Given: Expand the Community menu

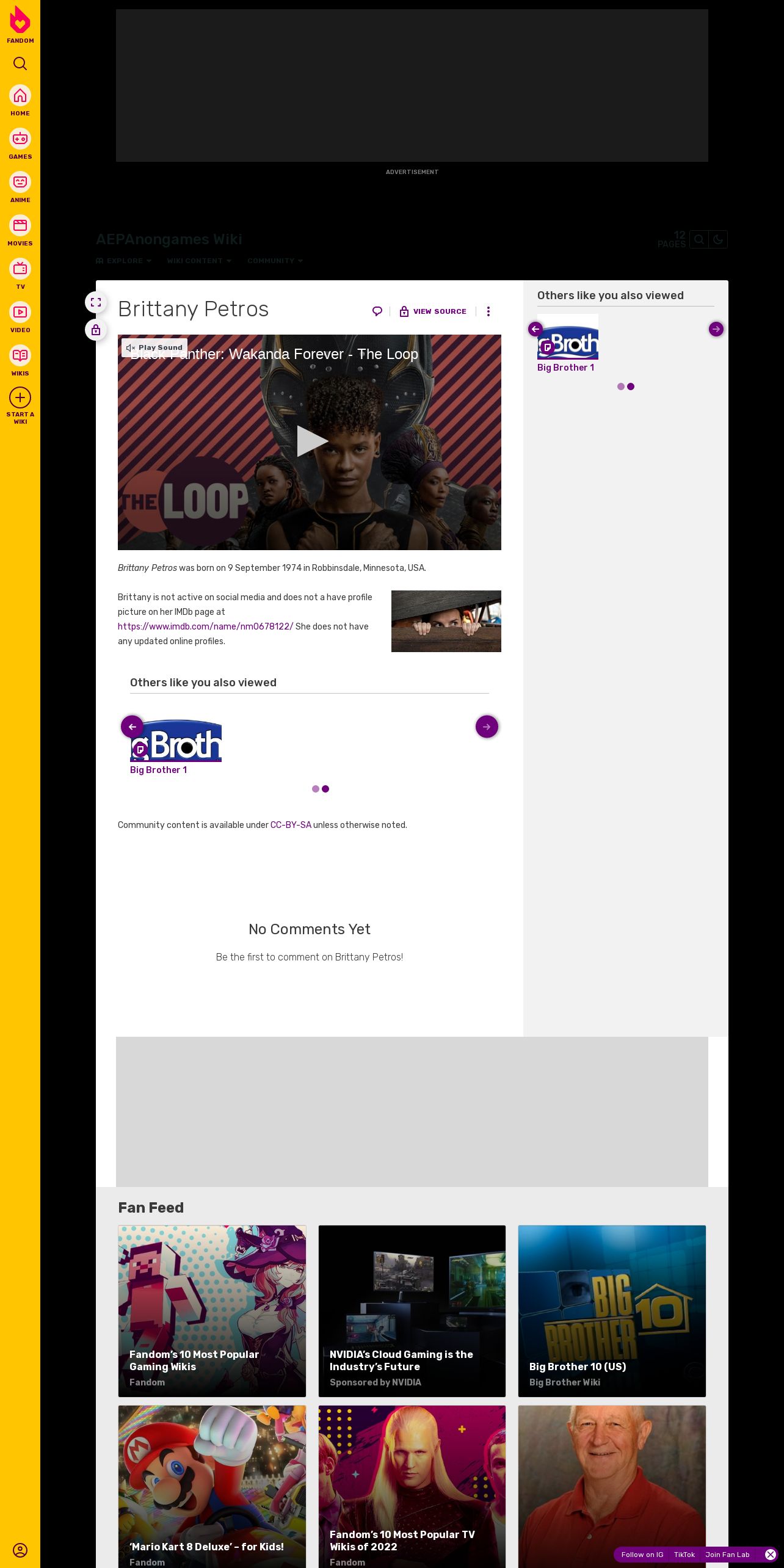Looking at the screenshot, I should 275,261.
